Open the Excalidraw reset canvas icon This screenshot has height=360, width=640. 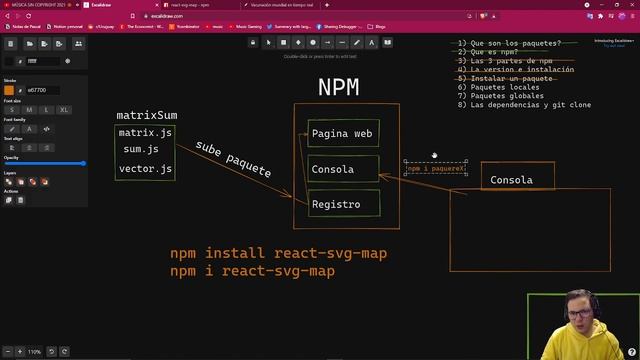tap(11, 44)
